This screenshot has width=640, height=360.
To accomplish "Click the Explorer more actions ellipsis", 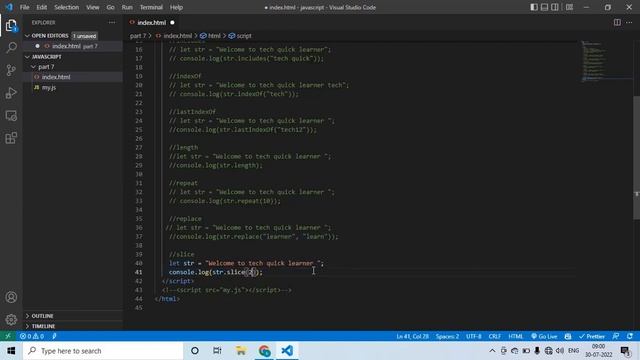I will coord(112,22).
